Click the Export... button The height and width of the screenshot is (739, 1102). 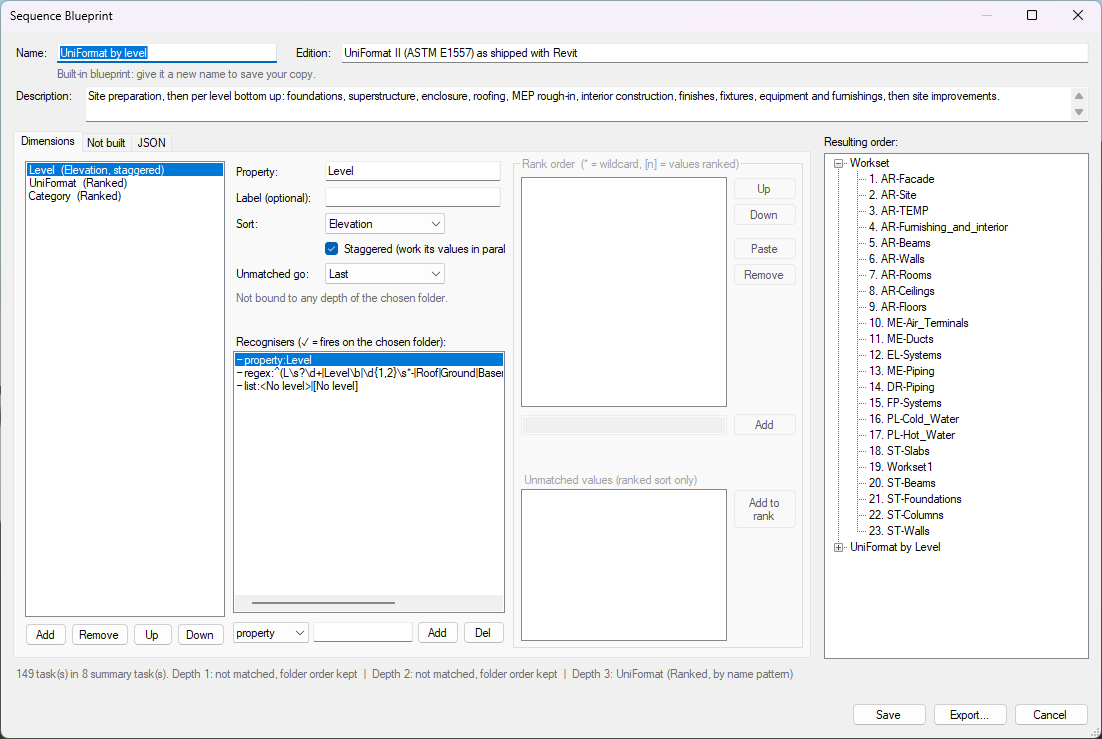coord(969,714)
